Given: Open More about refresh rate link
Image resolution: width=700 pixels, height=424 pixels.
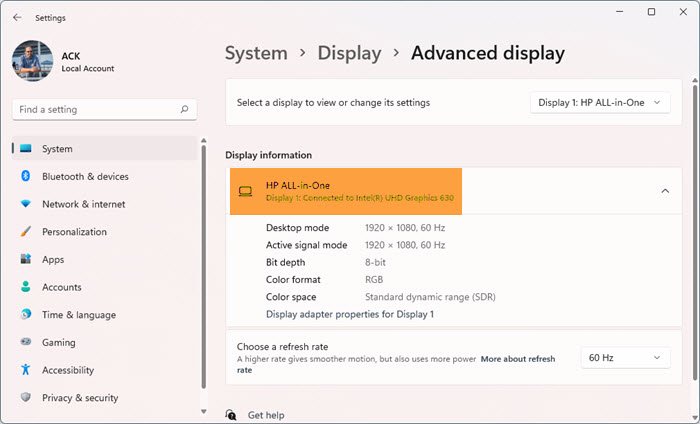Looking at the screenshot, I should [518, 359].
